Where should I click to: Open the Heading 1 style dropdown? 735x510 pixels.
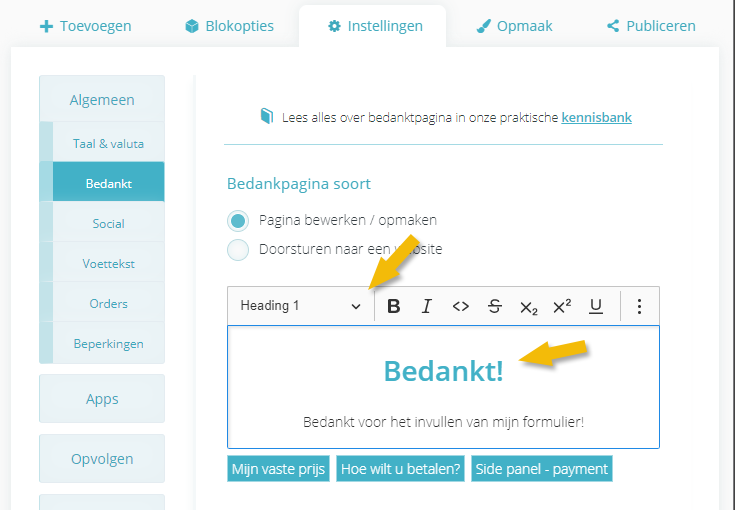[301, 306]
